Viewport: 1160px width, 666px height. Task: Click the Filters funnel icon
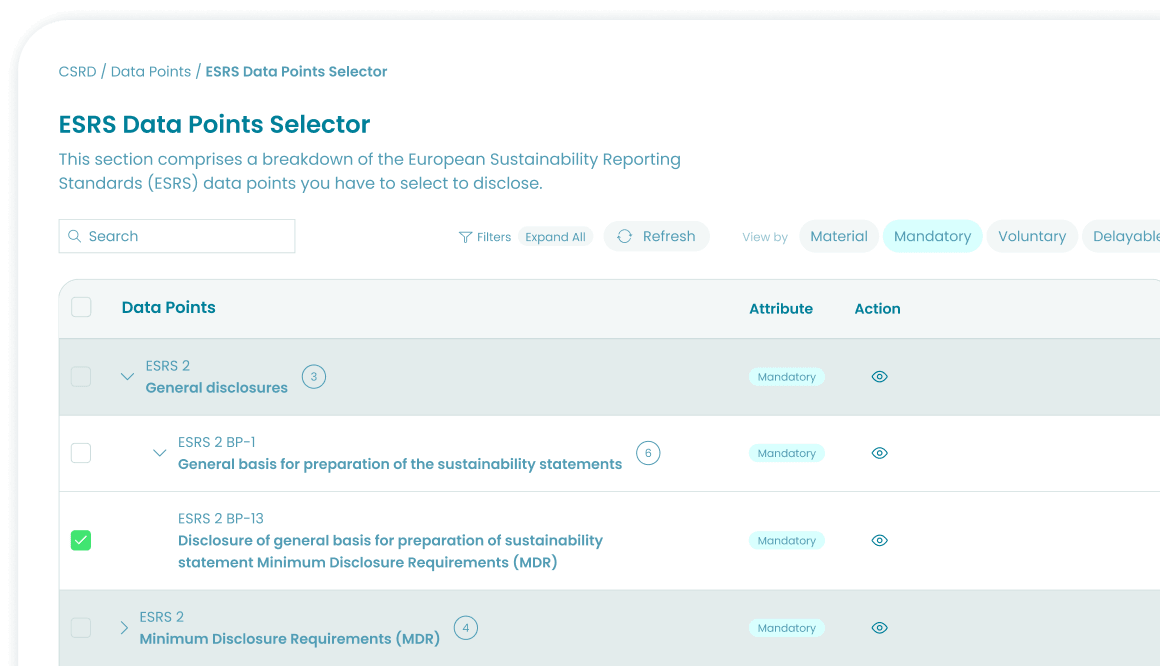(465, 237)
